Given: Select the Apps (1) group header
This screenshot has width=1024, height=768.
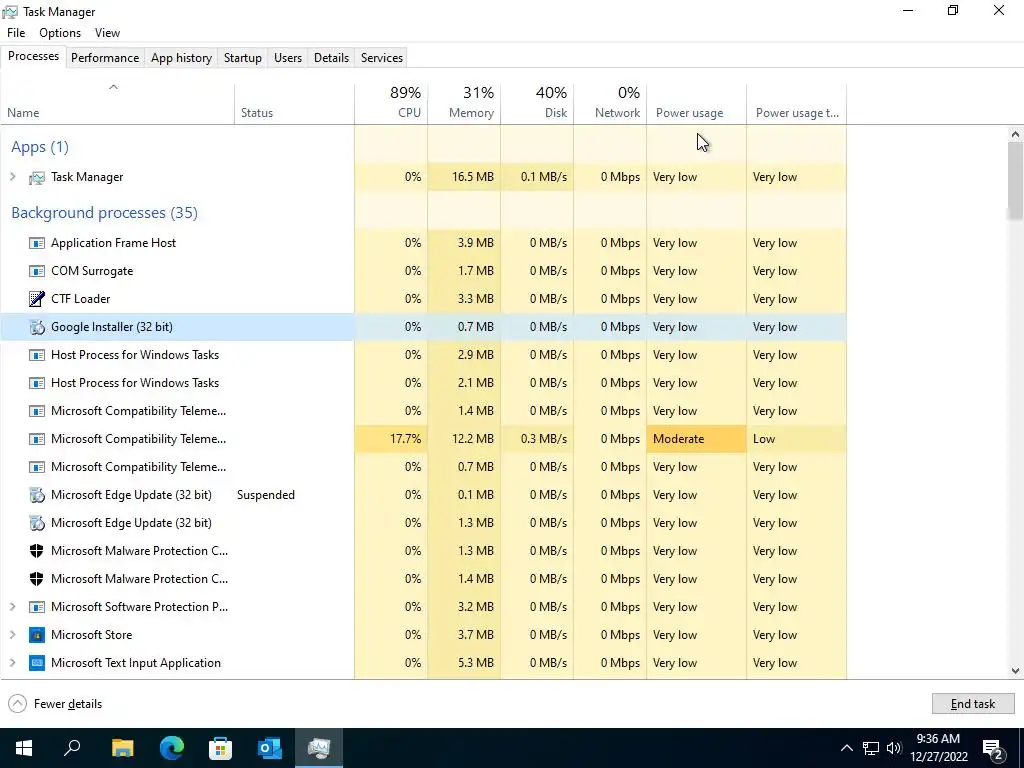Looking at the screenshot, I should tap(40, 147).
